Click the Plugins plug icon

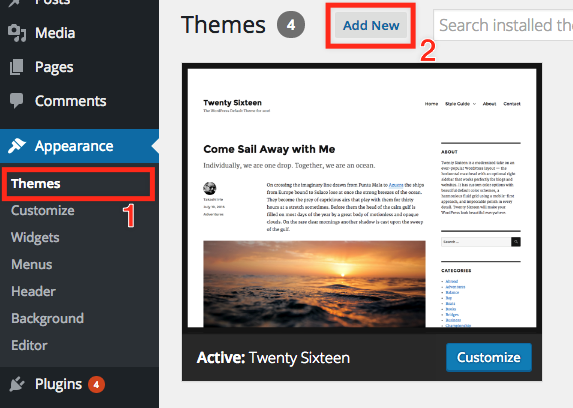pyautogui.click(x=17, y=384)
